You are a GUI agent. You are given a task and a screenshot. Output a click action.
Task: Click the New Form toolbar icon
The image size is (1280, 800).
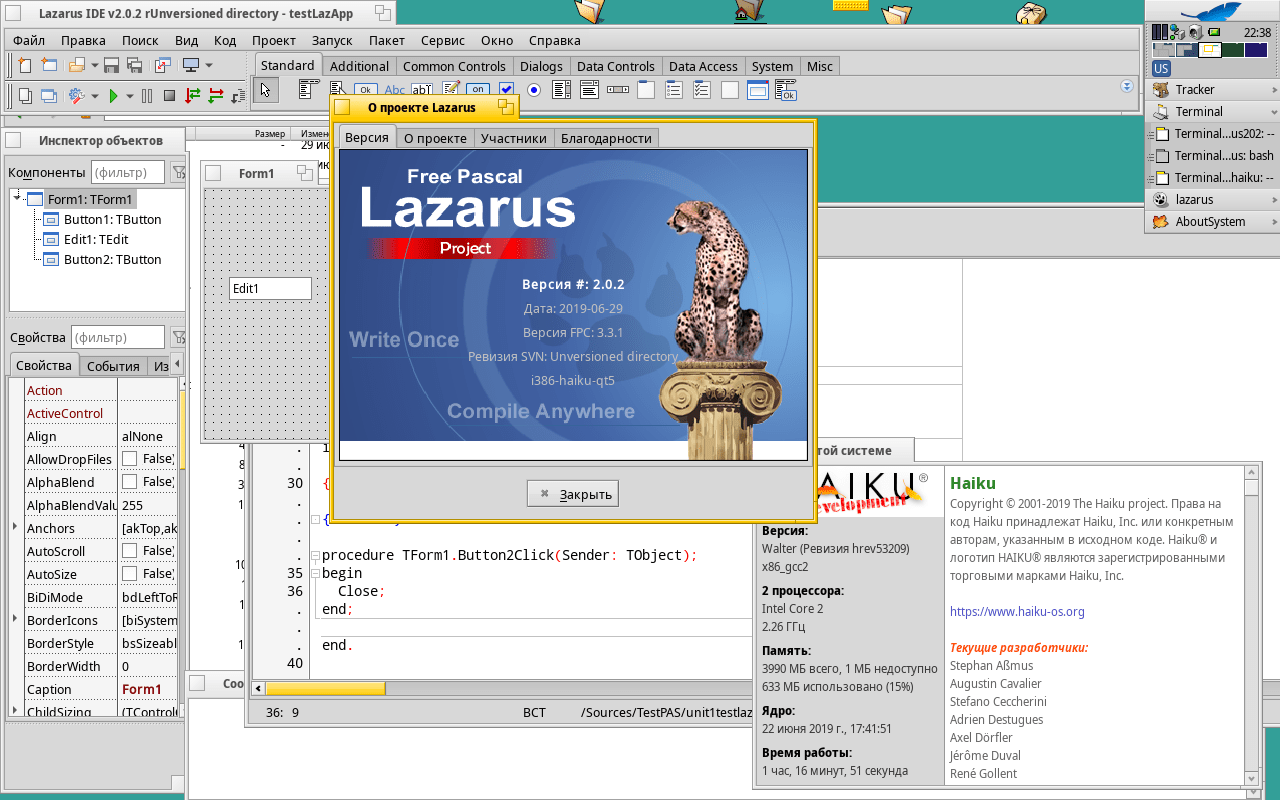click(49, 65)
